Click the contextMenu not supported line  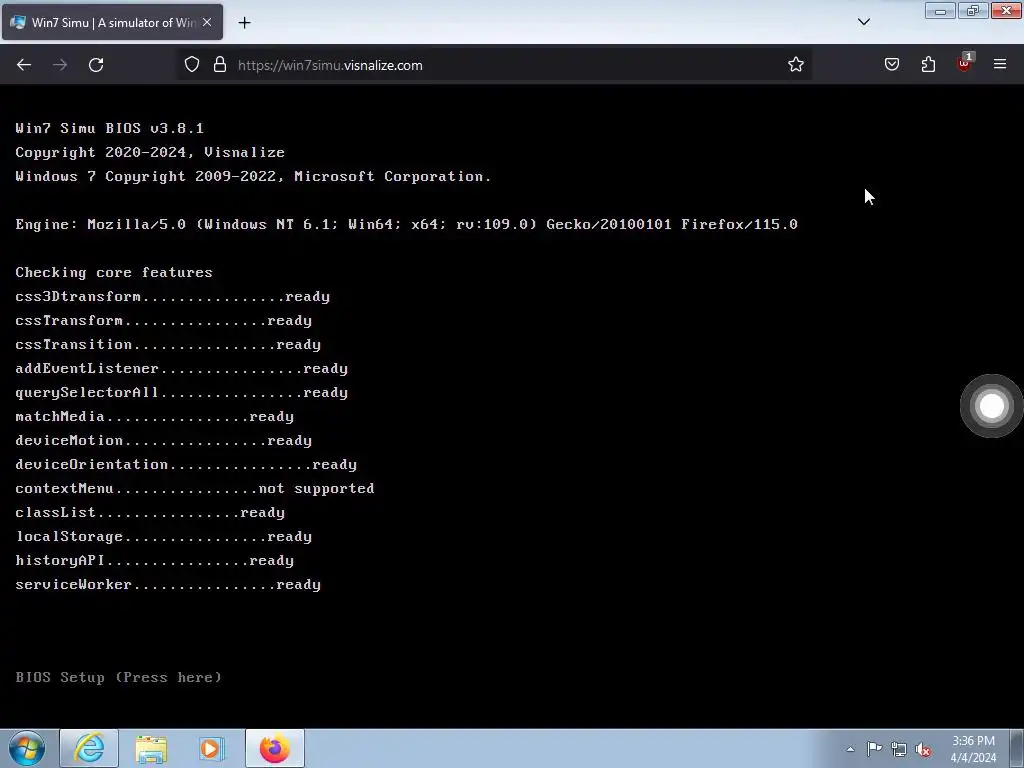click(x=195, y=488)
